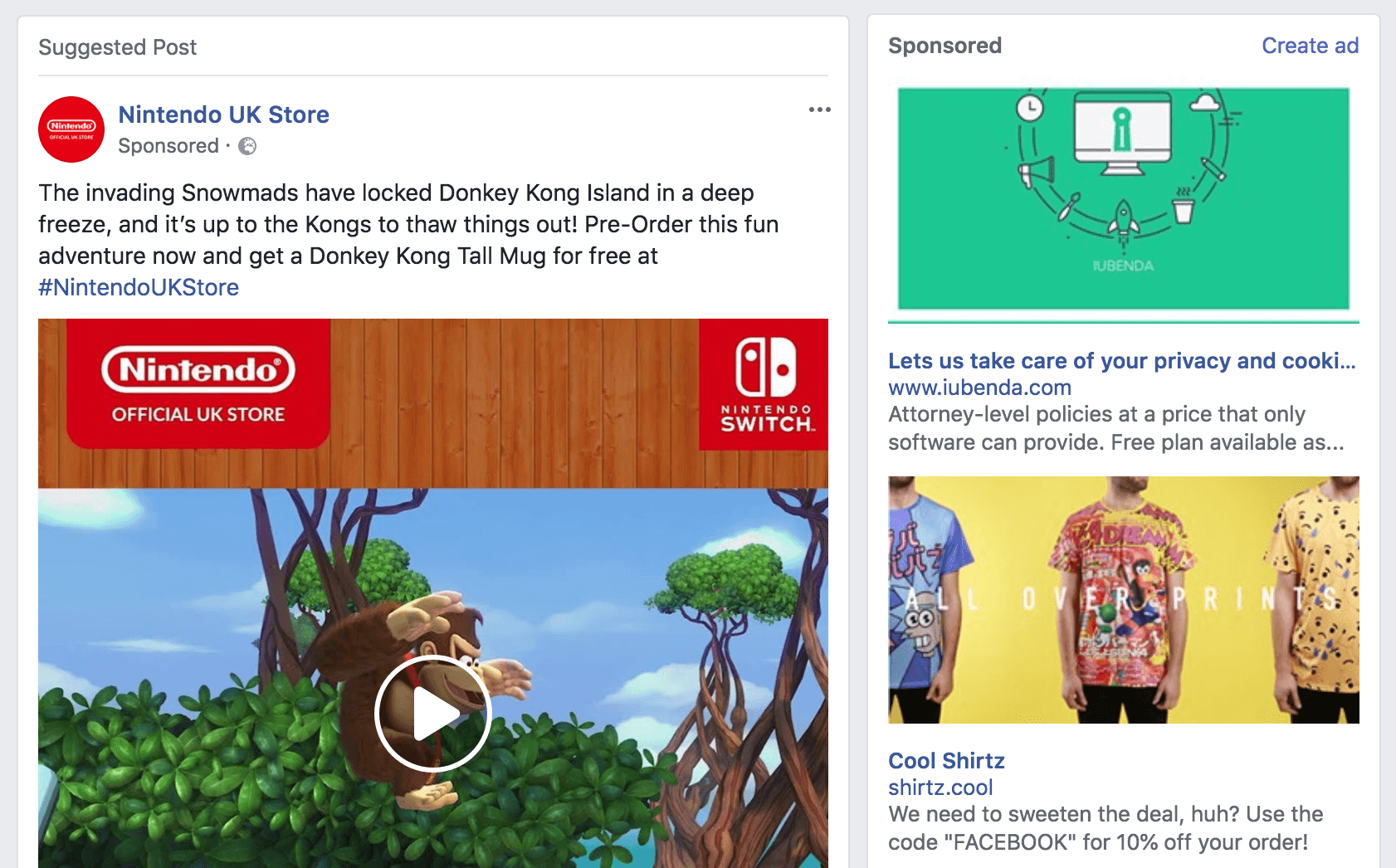Click the globe public audience icon
This screenshot has width=1396, height=868.
(x=247, y=146)
